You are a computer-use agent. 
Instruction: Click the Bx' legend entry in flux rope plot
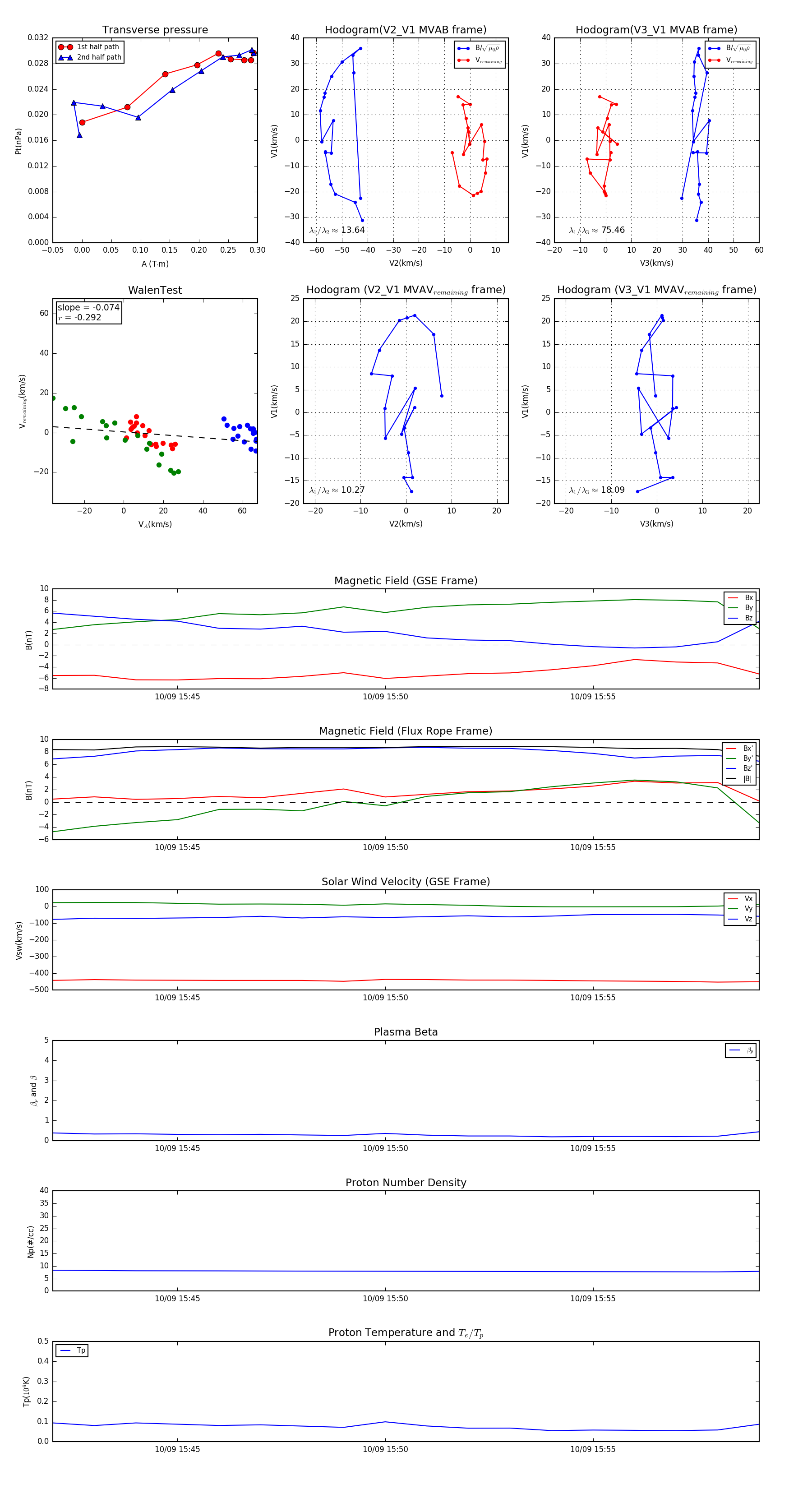(x=740, y=749)
